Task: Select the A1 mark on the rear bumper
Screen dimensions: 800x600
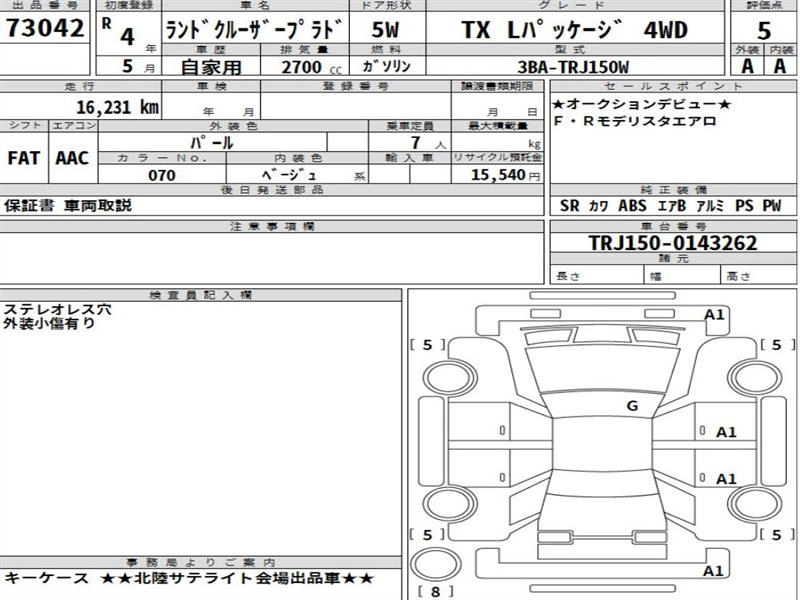Action: click(713, 571)
